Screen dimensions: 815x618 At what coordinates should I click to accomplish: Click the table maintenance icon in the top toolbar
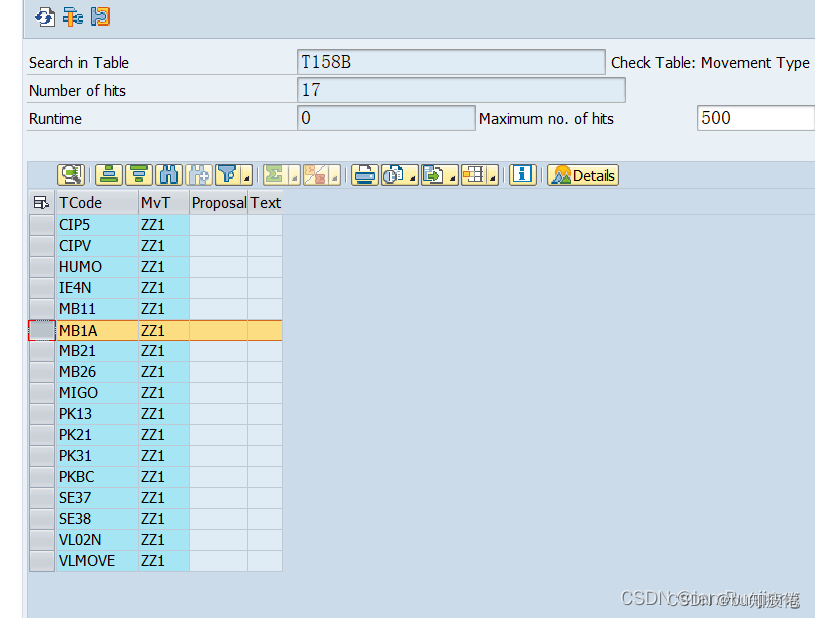(x=70, y=16)
